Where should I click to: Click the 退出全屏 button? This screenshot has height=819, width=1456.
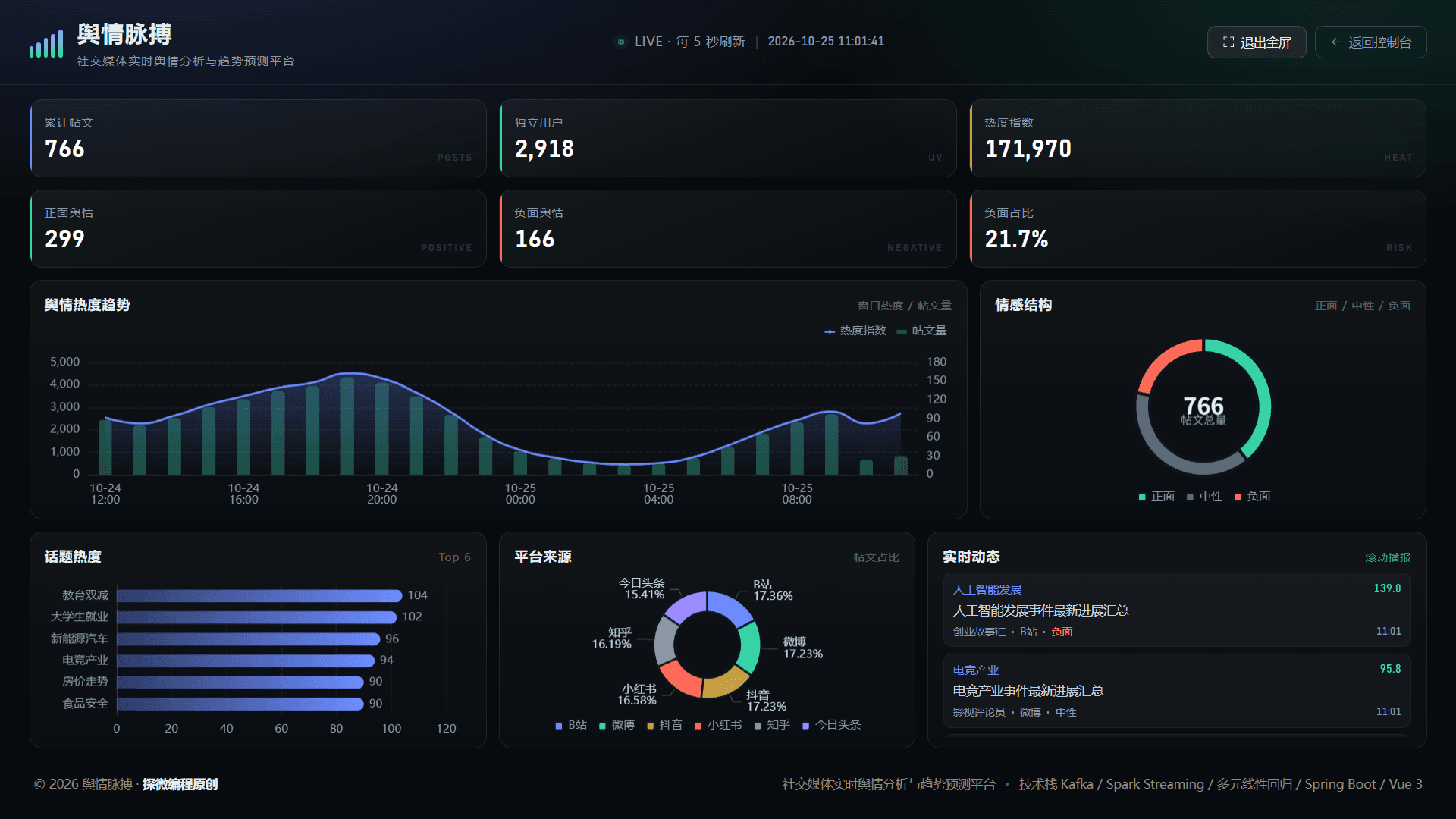tap(1257, 42)
